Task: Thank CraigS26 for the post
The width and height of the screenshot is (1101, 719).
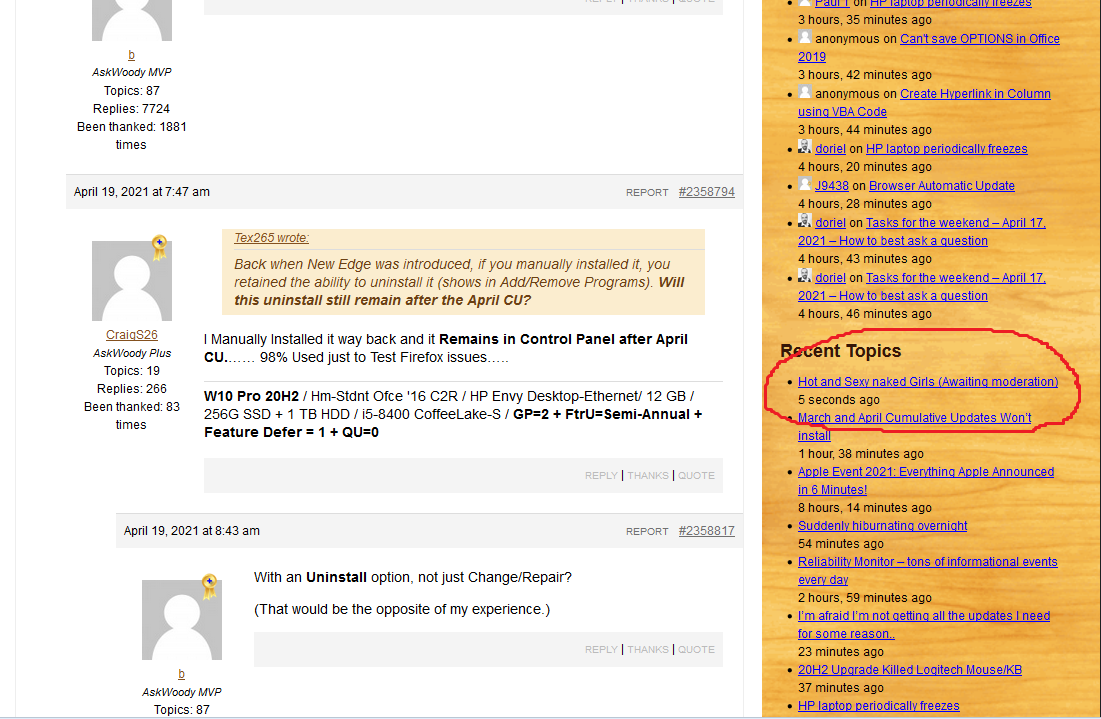Action: (647, 475)
